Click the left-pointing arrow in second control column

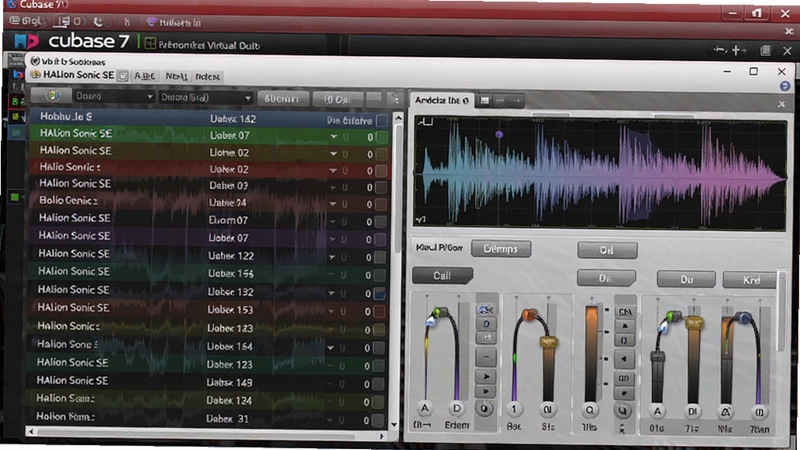click(624, 359)
